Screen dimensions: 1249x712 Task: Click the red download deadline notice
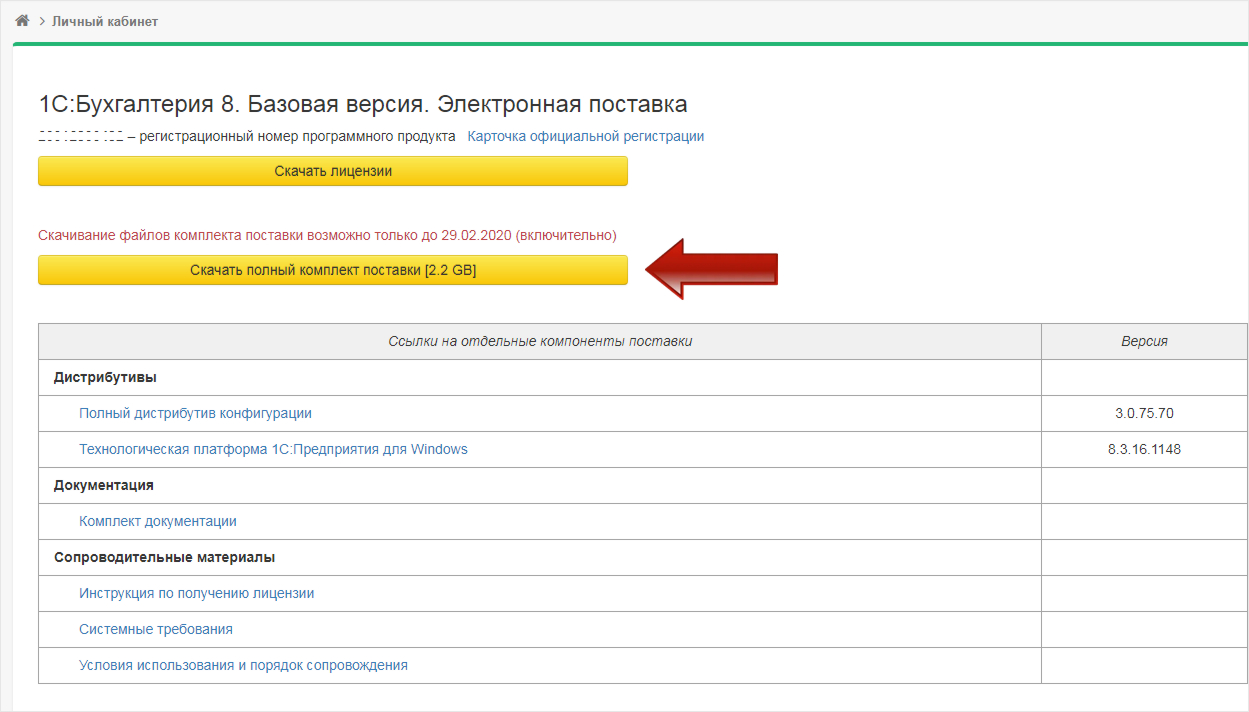pyautogui.click(x=327, y=235)
